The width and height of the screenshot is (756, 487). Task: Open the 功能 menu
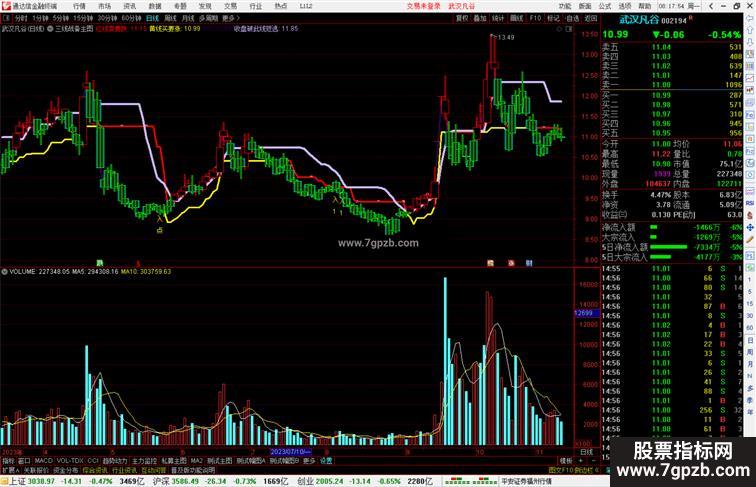(565, 6)
